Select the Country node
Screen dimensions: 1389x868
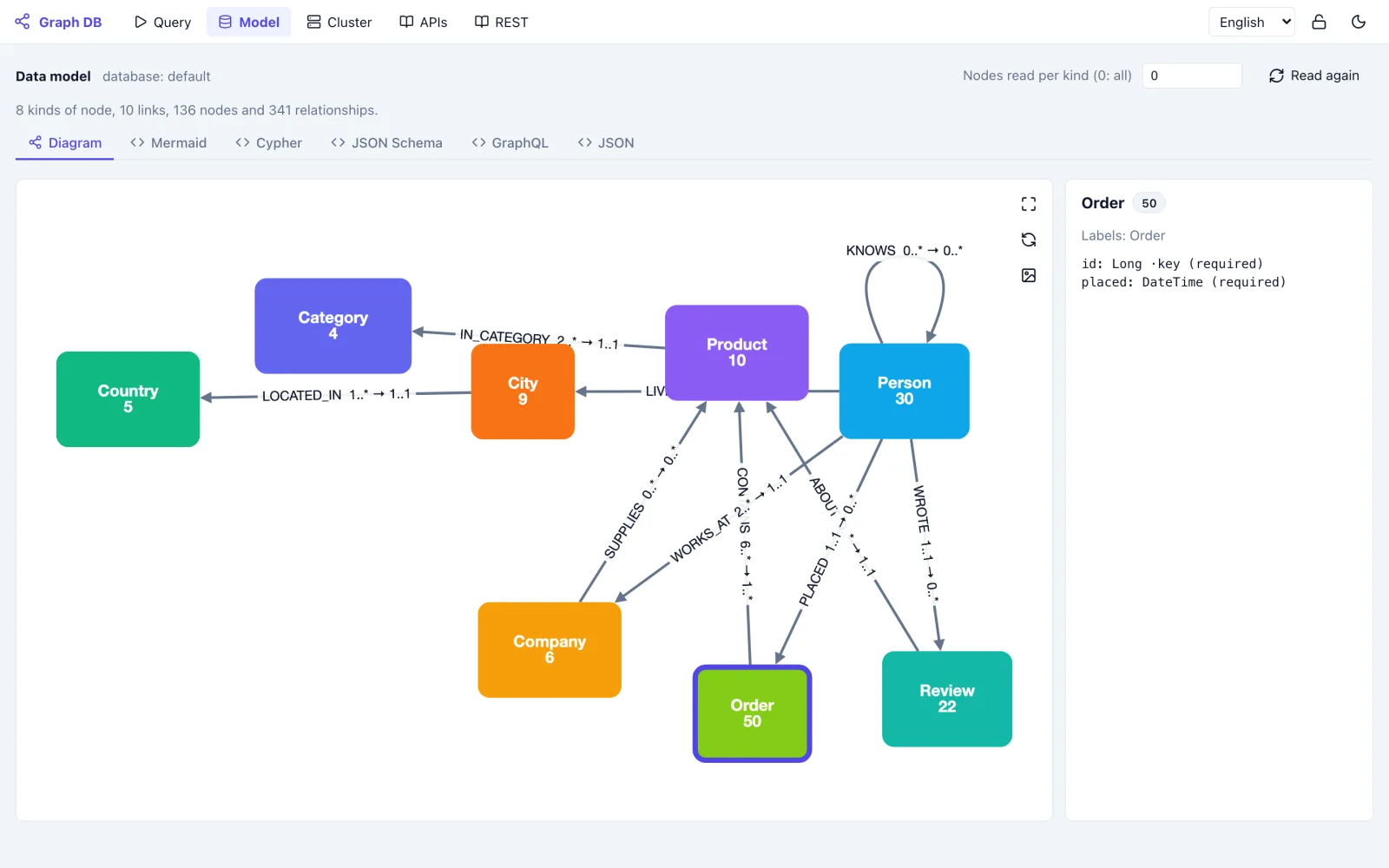pos(128,399)
